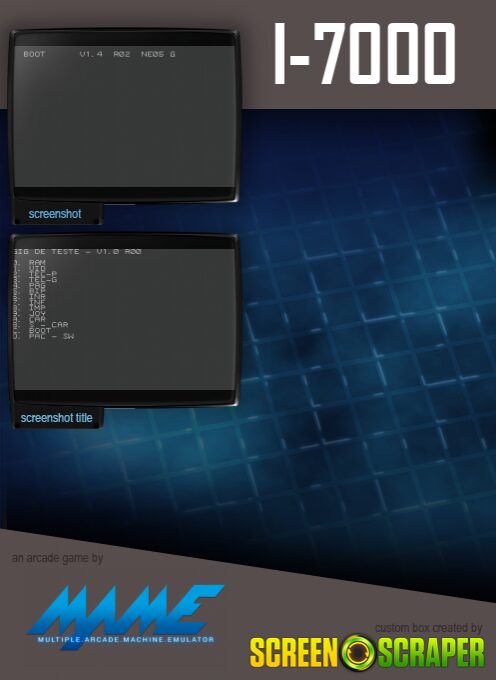Click the 'MULTIPLE ARCADE MACHINE EMULATOR' tagline
The height and width of the screenshot is (680, 496).
pos(126,640)
